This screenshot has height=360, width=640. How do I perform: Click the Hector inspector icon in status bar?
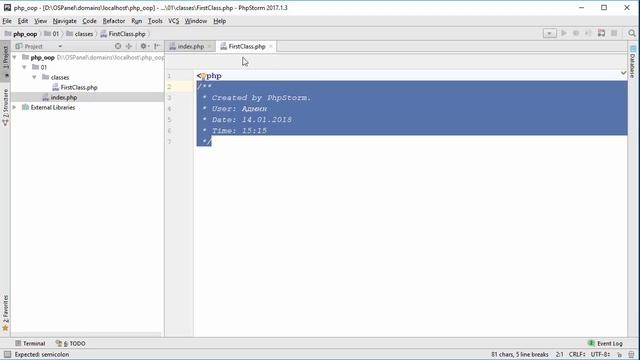(x=631, y=354)
